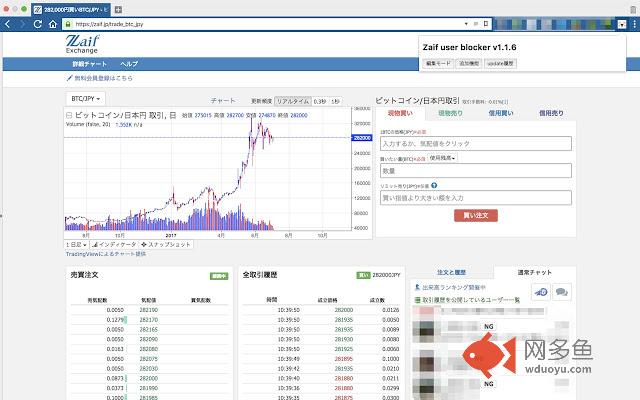Open the インディケータ button
The width and height of the screenshot is (640, 400).
click(114, 244)
